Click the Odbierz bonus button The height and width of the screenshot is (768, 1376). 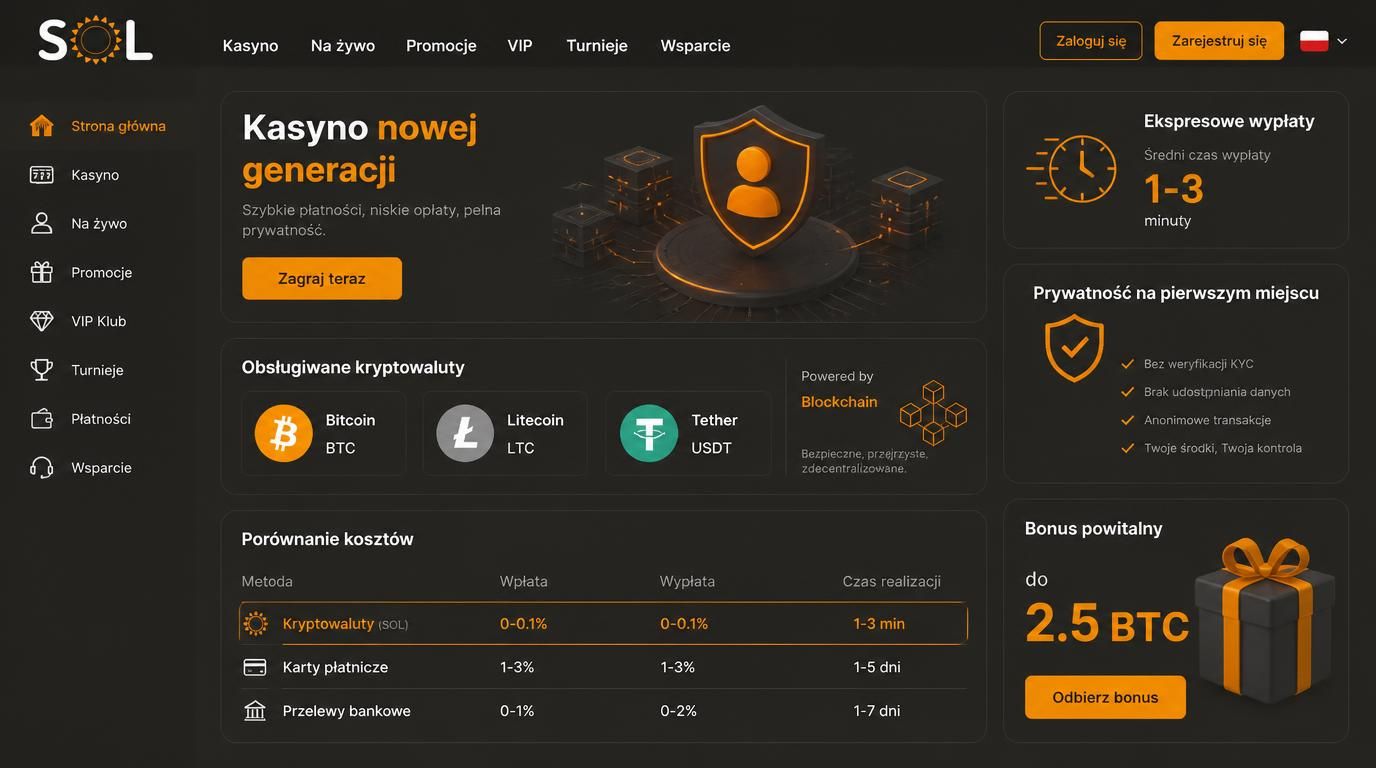[1105, 698]
